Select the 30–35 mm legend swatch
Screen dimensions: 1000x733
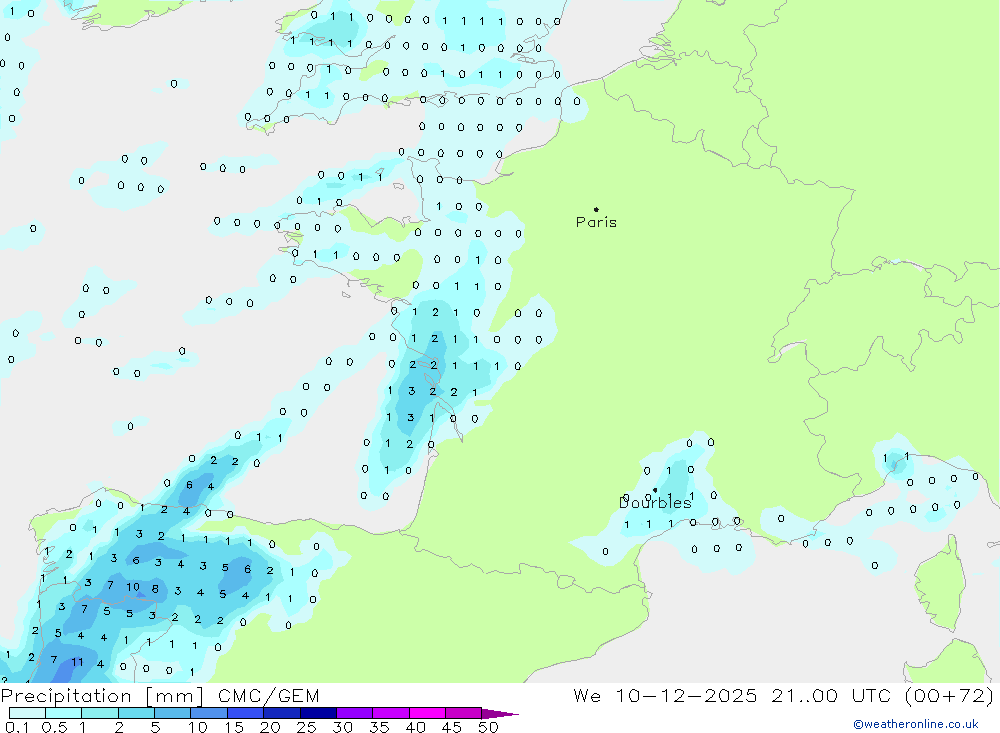[354, 713]
